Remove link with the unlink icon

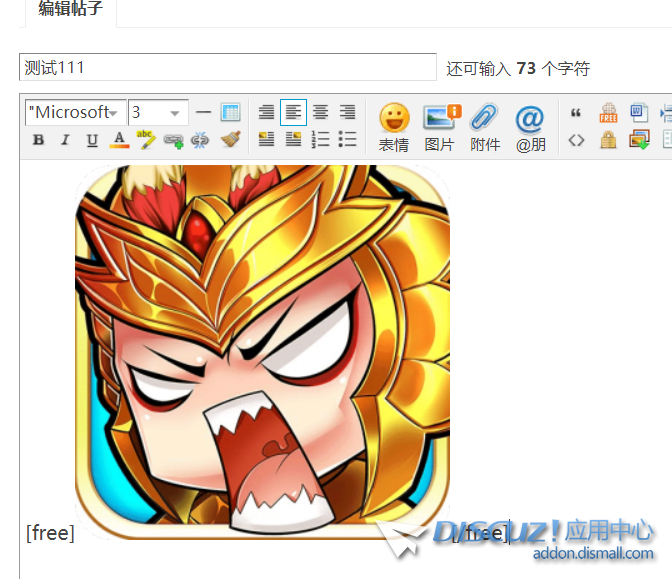point(200,140)
